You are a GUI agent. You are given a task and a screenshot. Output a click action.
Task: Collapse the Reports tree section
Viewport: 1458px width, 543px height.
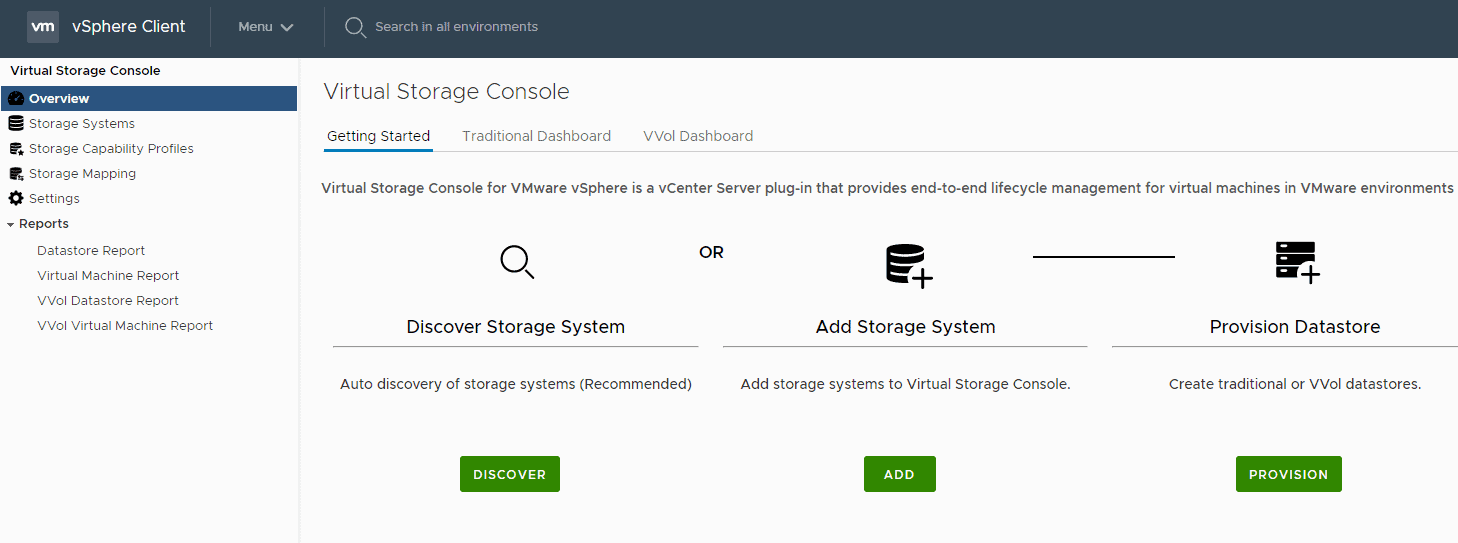tap(10, 224)
